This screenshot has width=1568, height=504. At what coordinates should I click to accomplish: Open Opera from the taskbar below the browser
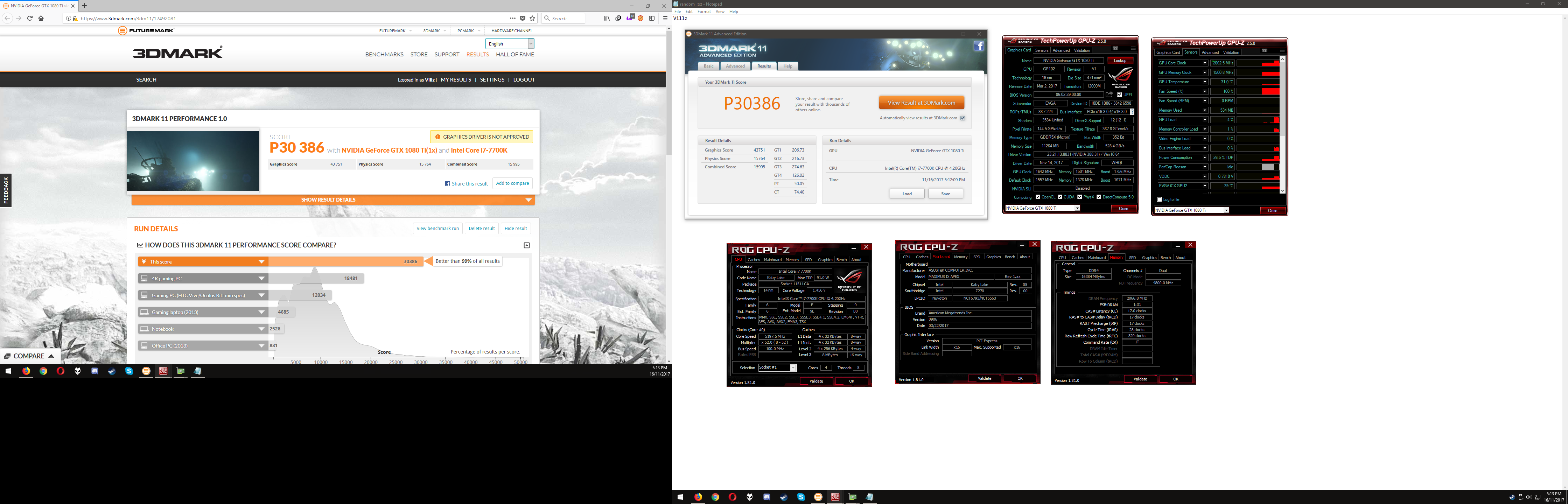tap(60, 371)
